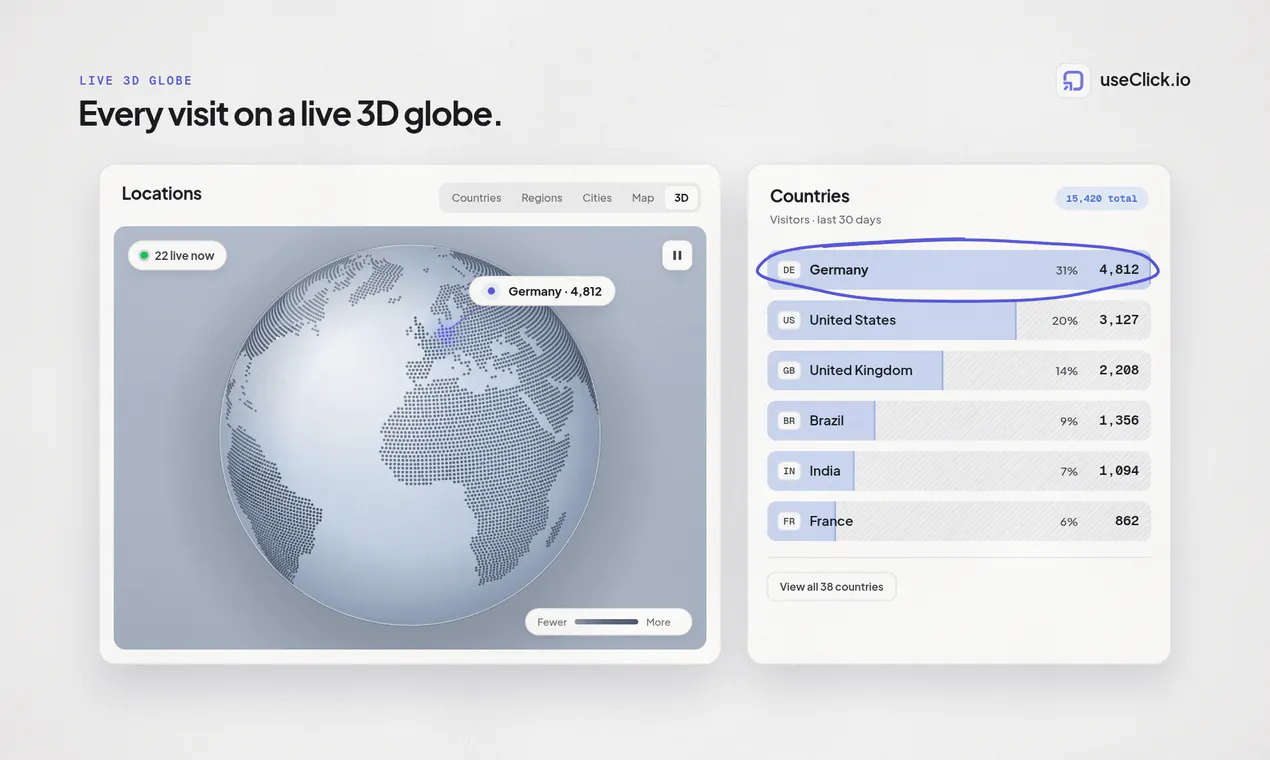Switch to the Regions tab
The image size is (1270, 760).
pos(541,198)
